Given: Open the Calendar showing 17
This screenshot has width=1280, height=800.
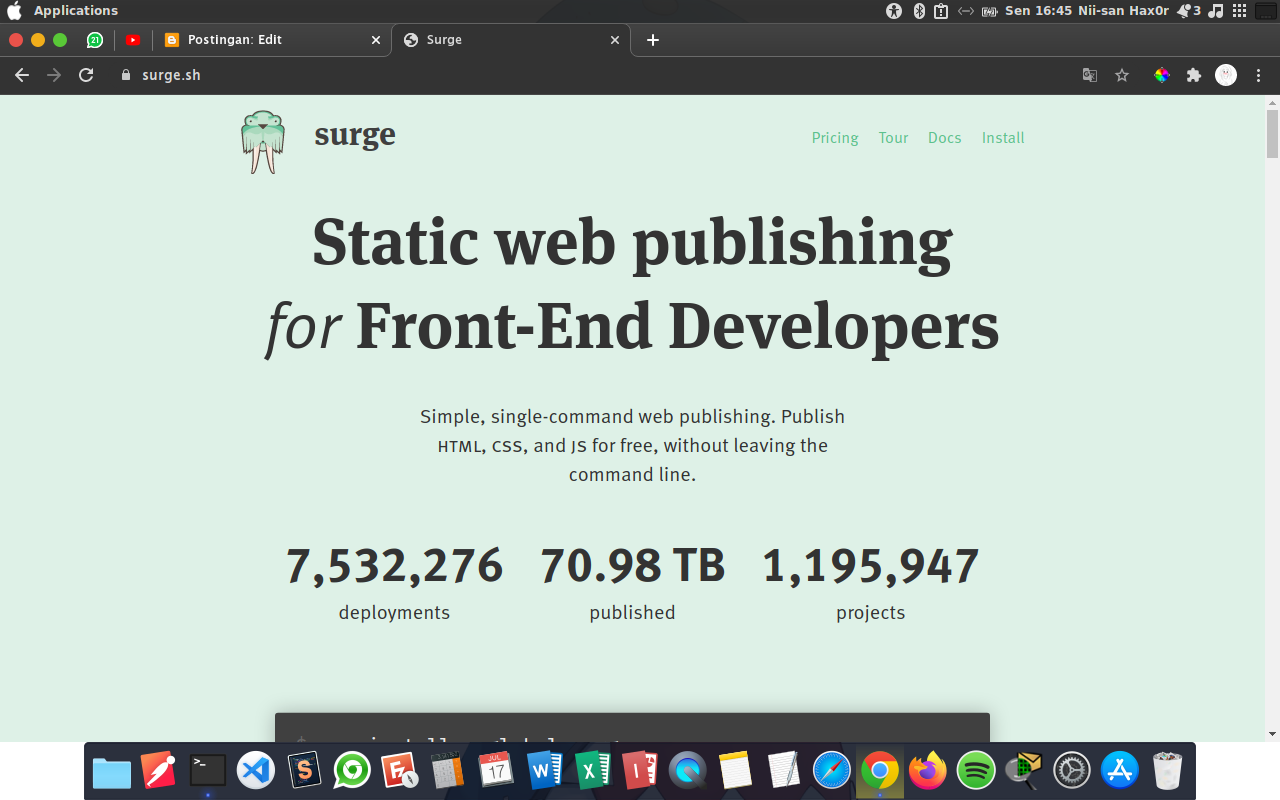Looking at the screenshot, I should [496, 770].
